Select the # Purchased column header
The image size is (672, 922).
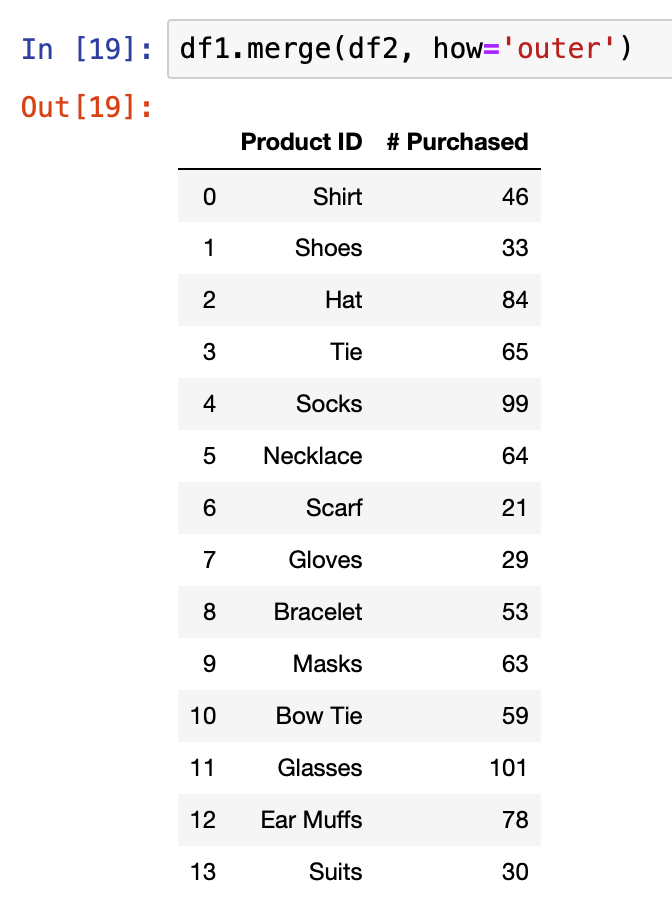457,142
